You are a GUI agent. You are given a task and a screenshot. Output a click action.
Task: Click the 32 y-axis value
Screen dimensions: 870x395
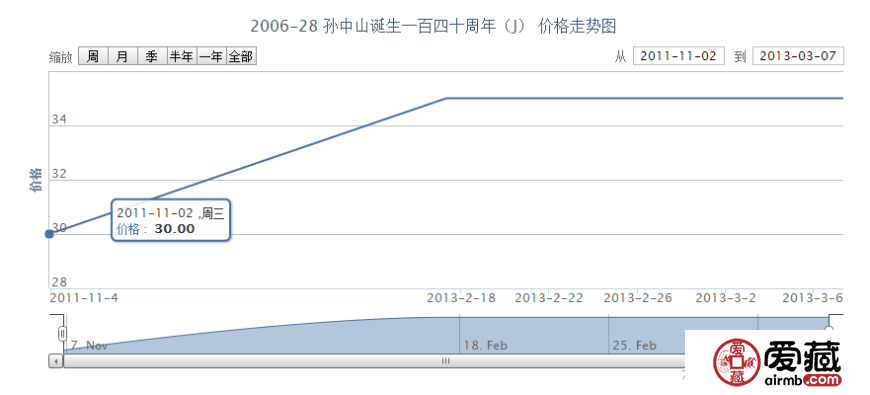[59, 174]
